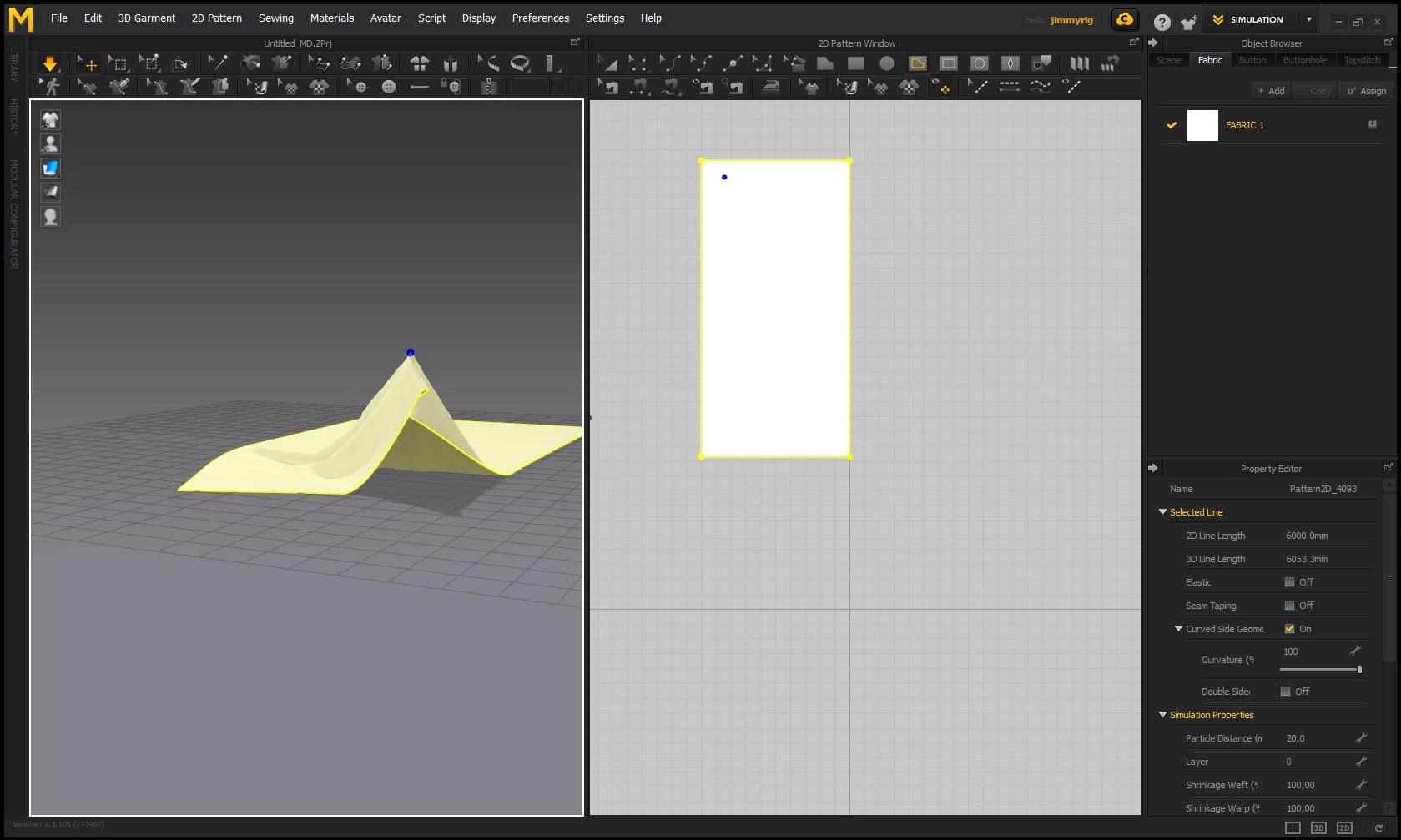Click the Assign fabric button
Viewport: 1401px width, 840px height.
[x=1366, y=91]
